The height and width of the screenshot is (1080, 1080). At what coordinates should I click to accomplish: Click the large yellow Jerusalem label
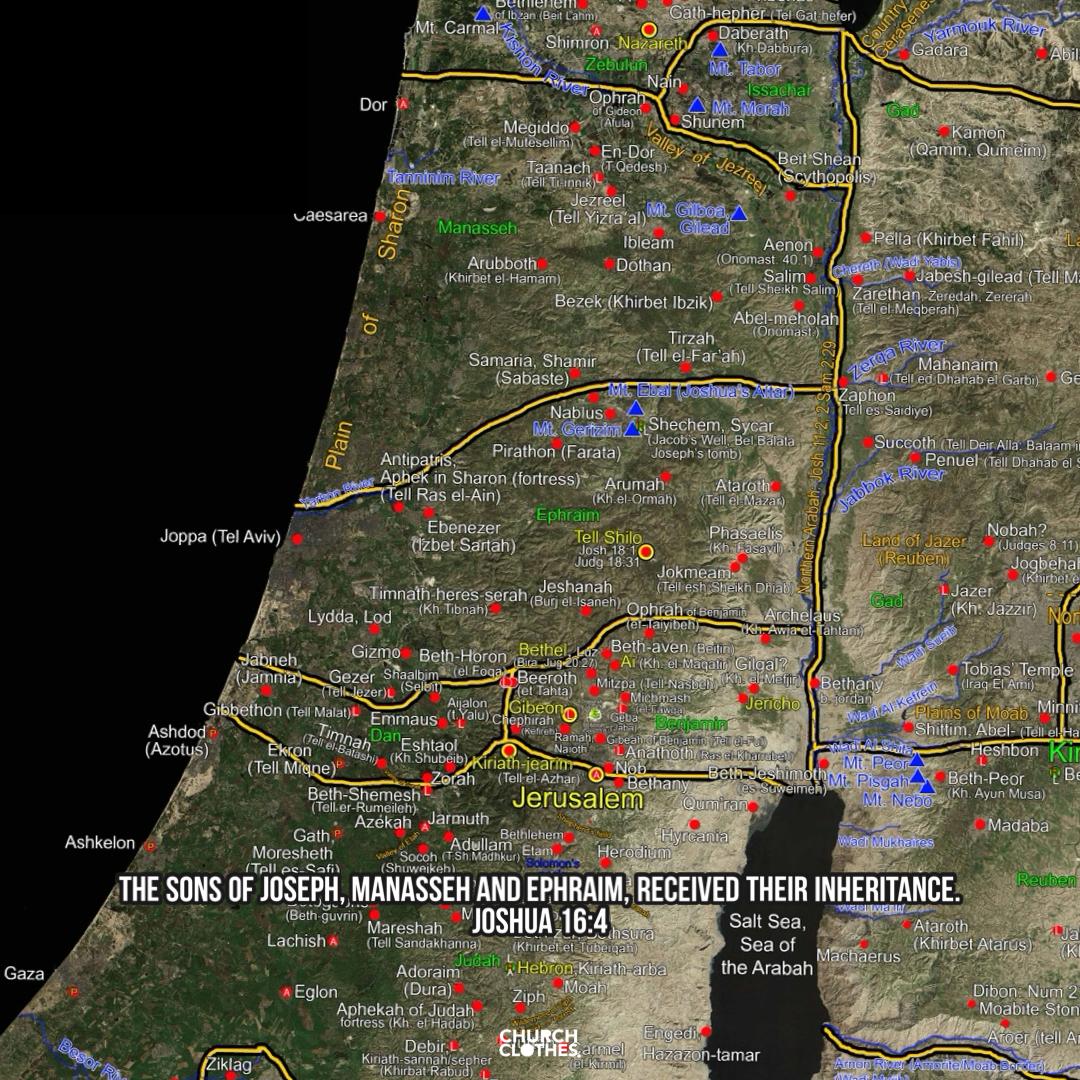(578, 799)
